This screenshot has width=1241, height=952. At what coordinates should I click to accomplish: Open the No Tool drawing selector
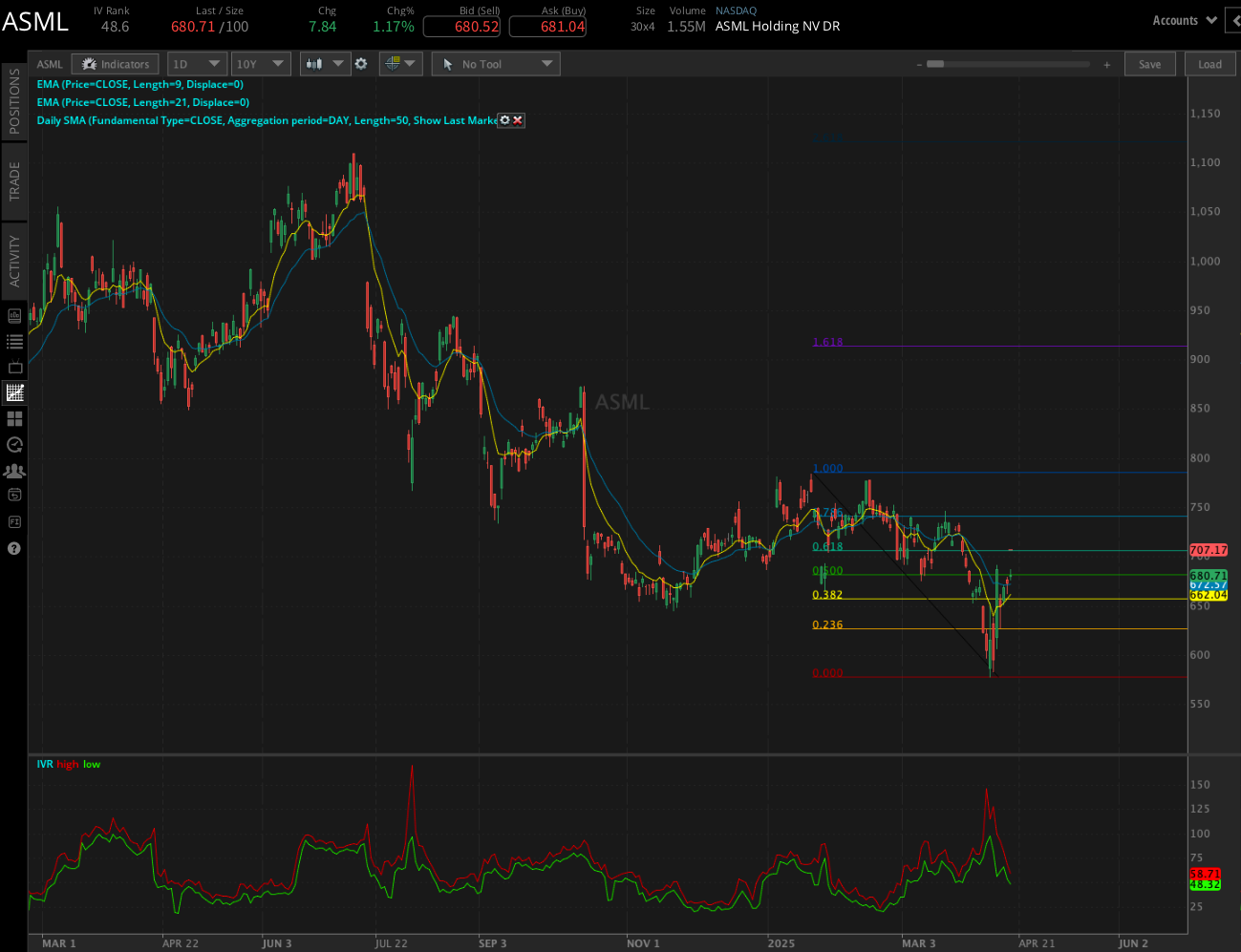click(x=495, y=64)
